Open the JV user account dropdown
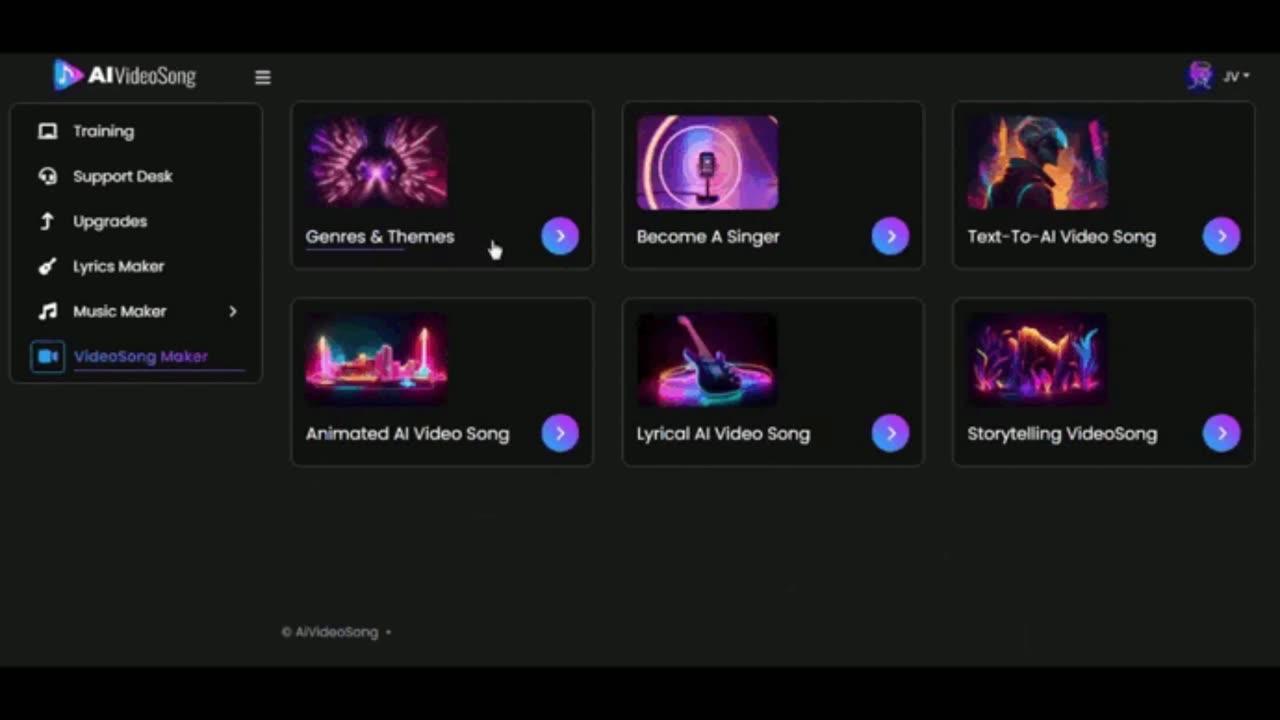 point(1236,76)
